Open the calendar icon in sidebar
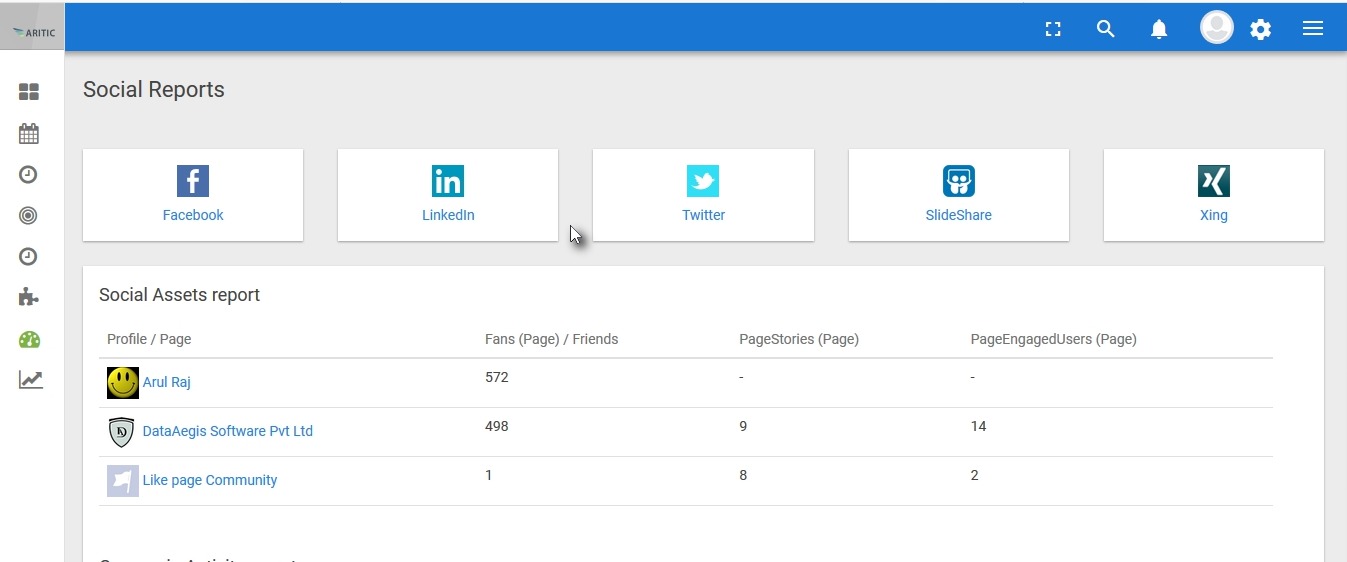This screenshot has width=1347, height=562. coord(29,133)
